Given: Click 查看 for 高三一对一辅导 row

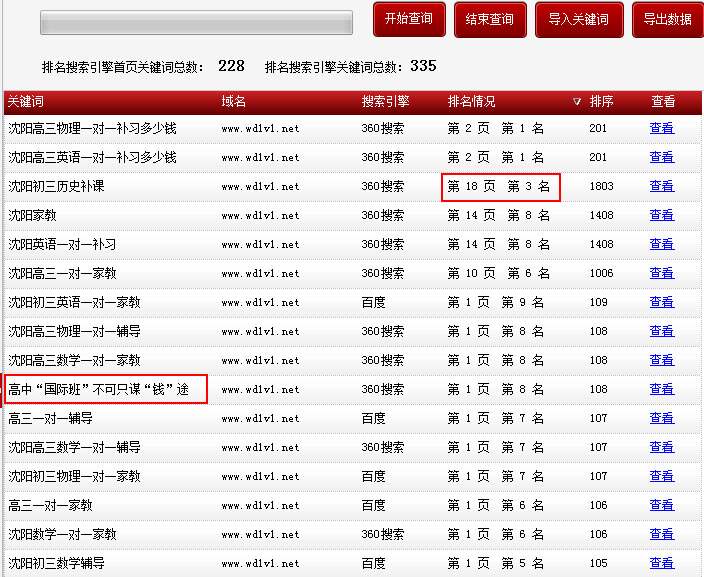Looking at the screenshot, I should [661, 418].
